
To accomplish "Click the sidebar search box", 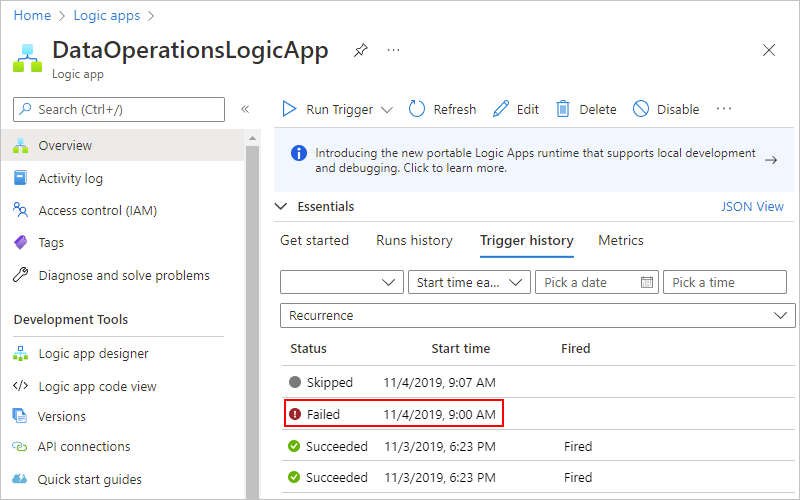I will point(119,109).
